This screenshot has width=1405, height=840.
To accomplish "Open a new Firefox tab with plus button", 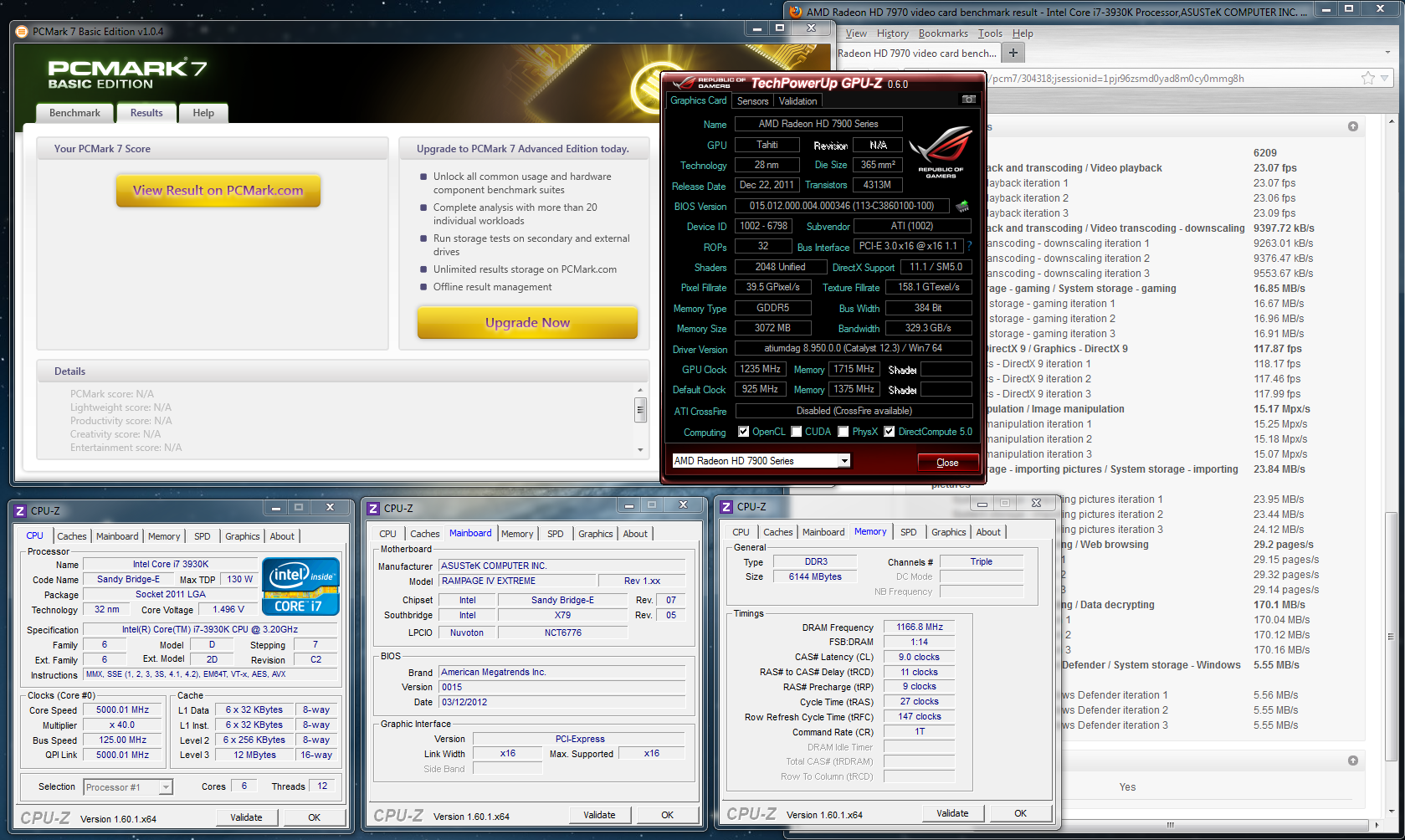I will [x=1013, y=53].
